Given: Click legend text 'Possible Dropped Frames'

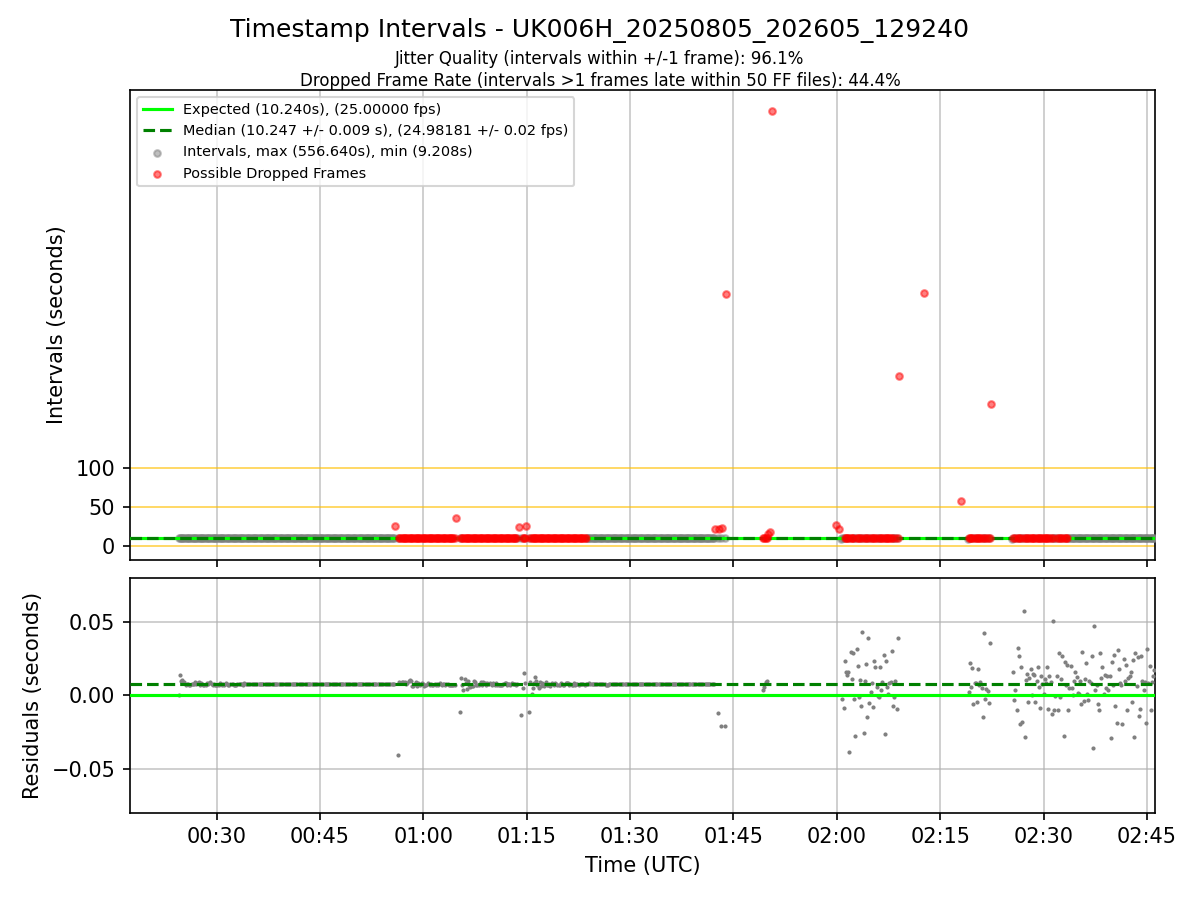Looking at the screenshot, I should [x=274, y=173].
